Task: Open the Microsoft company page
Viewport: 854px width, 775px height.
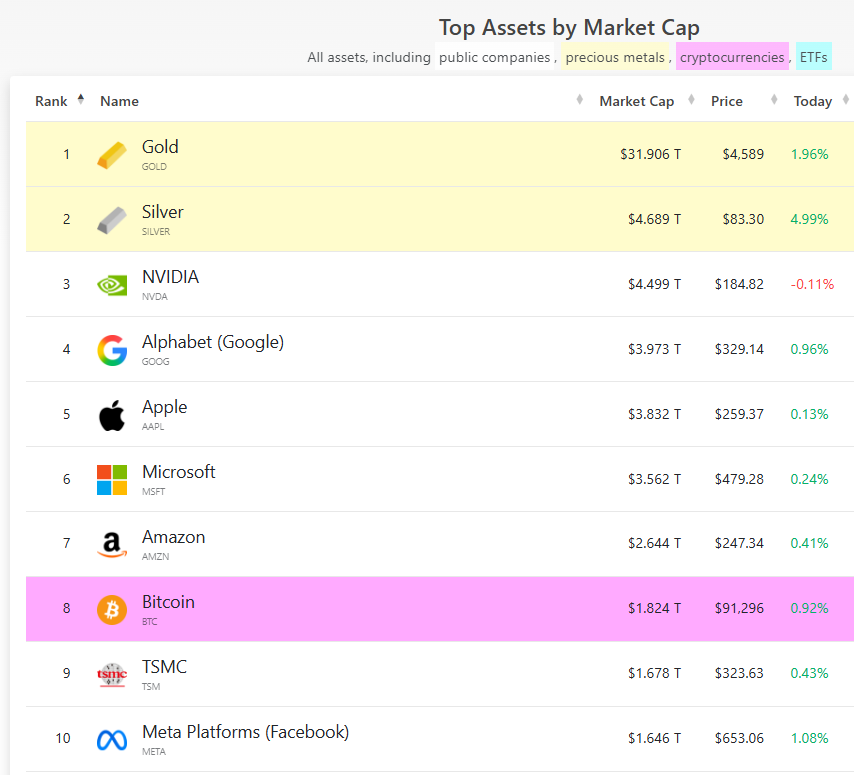Action: click(179, 472)
